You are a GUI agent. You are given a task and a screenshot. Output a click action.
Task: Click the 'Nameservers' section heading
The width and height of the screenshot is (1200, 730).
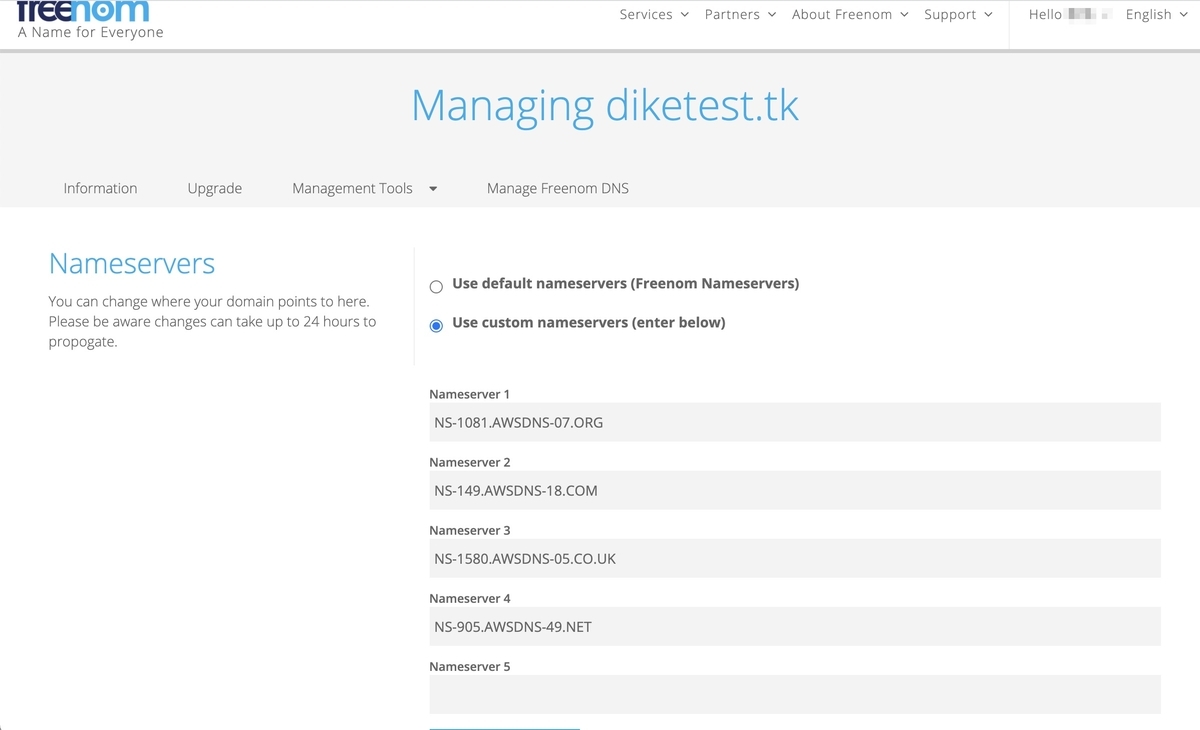pyautogui.click(x=132, y=264)
